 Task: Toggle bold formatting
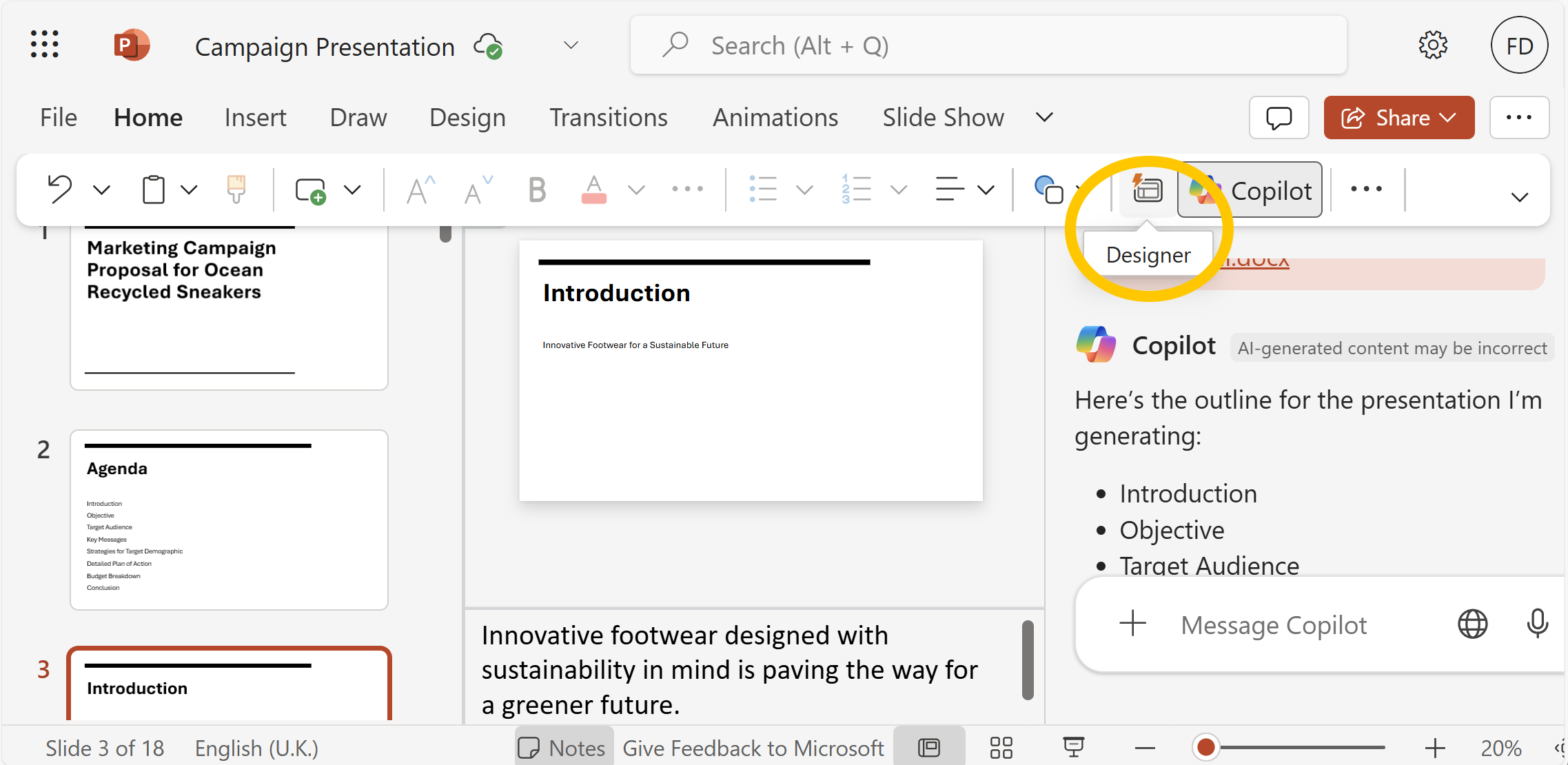(537, 189)
